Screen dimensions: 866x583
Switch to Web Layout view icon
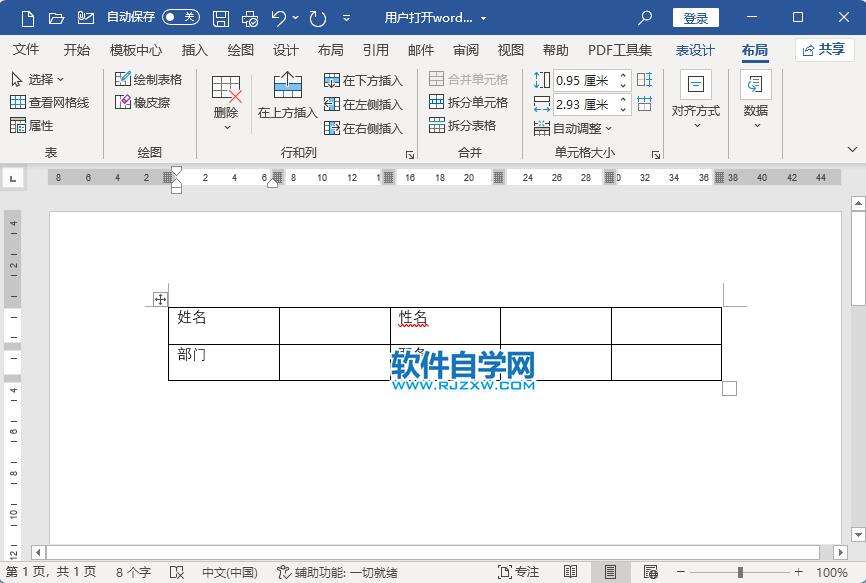click(x=651, y=572)
